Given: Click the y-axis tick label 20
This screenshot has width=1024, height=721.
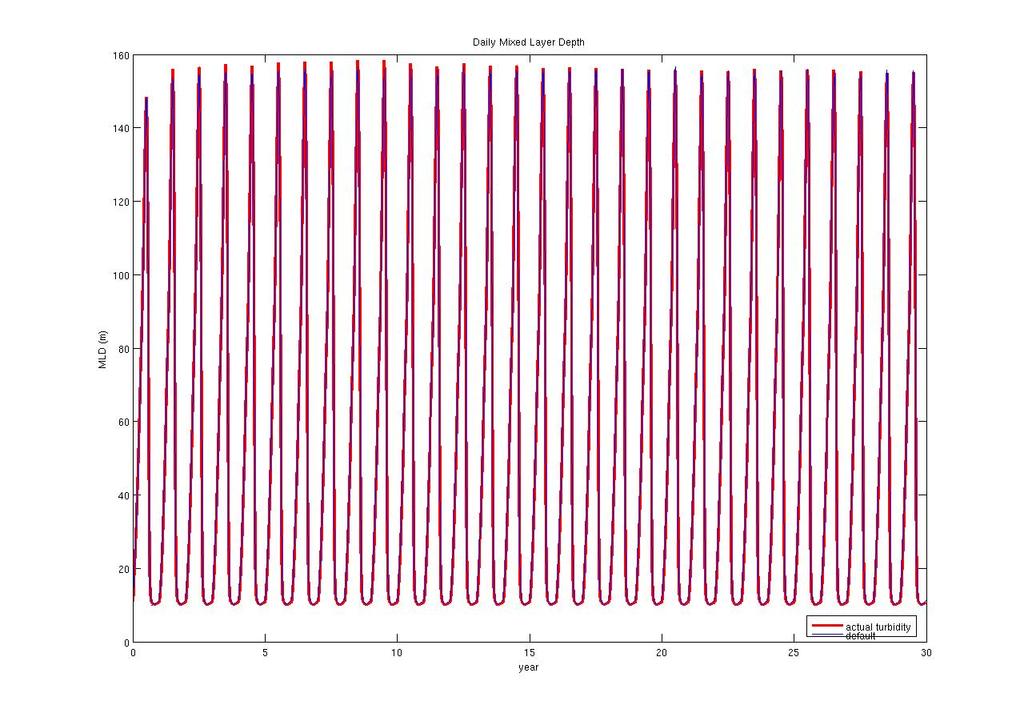Looking at the screenshot, I should pos(123,569).
